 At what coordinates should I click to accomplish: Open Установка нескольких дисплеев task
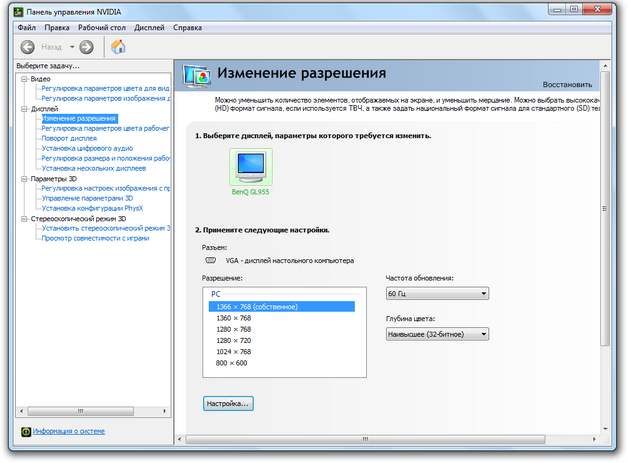pyautogui.click(x=94, y=168)
